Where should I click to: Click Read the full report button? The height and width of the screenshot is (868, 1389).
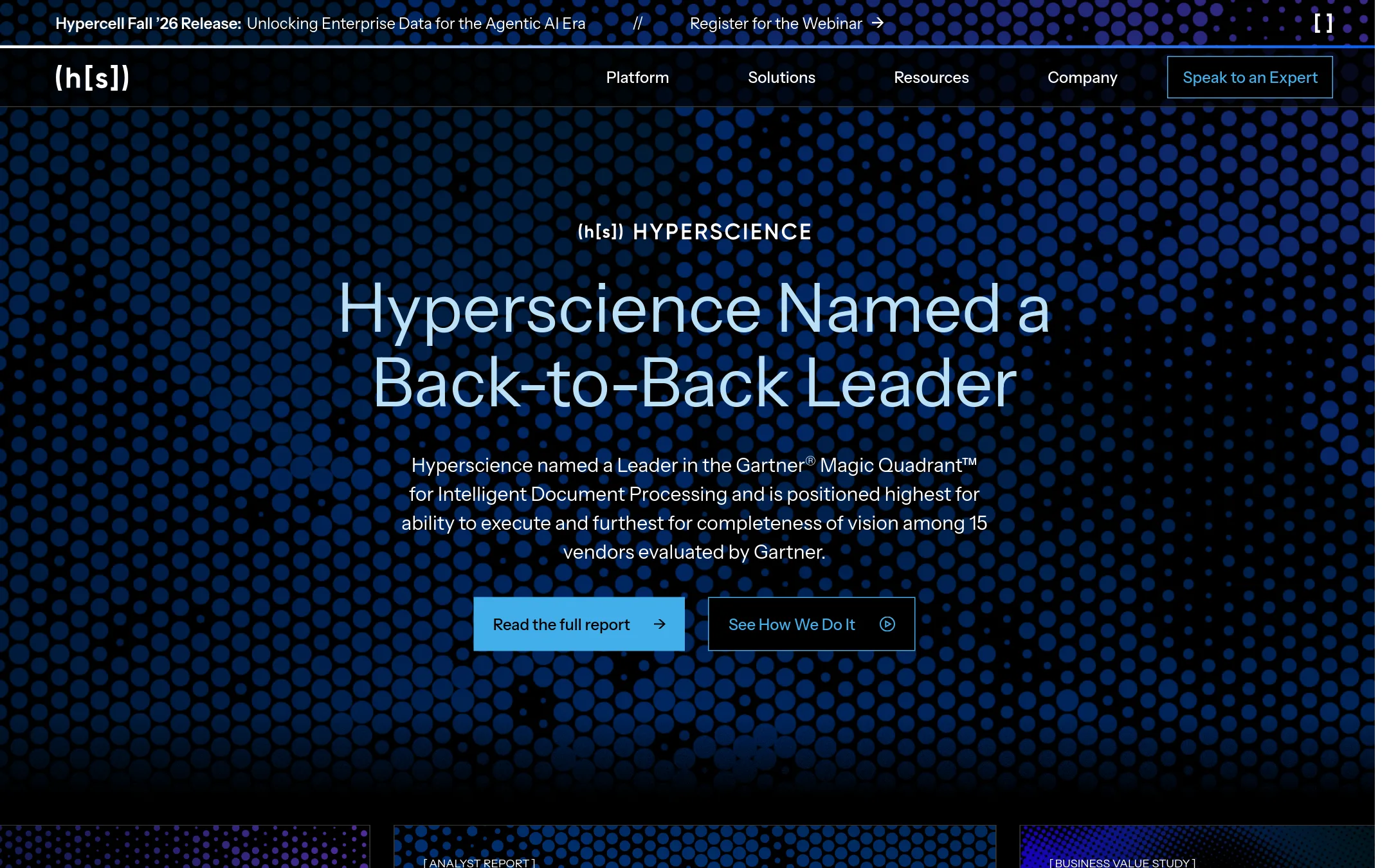(579, 624)
